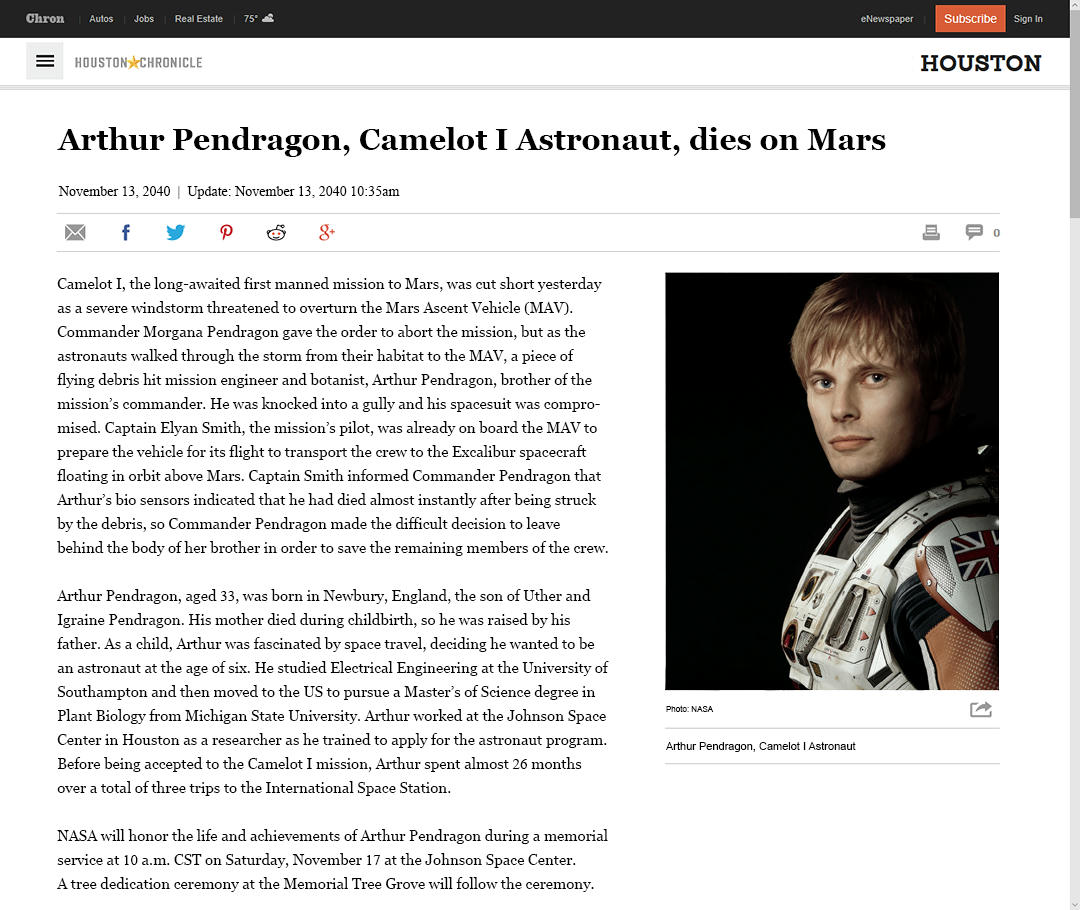Open comments via the speech bubble icon
The width and height of the screenshot is (1080, 910).
[x=974, y=232]
